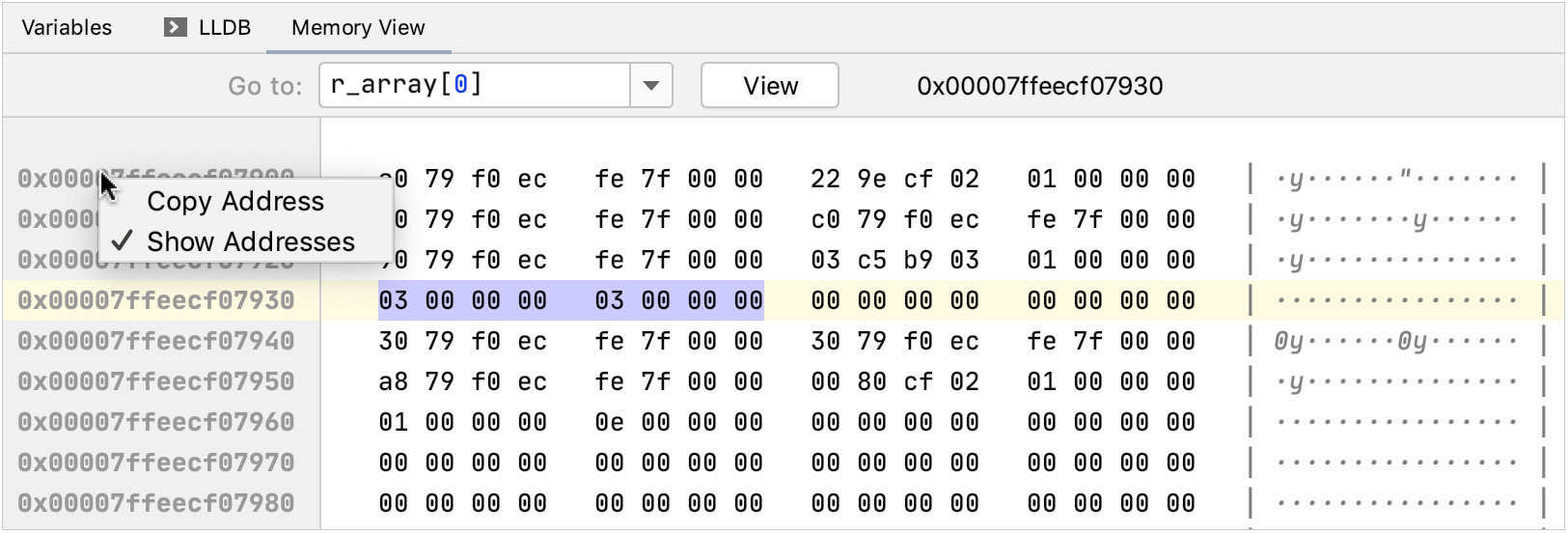
Task: Click address 0x00007ffeecf07950 in the address column
Action: (x=156, y=381)
